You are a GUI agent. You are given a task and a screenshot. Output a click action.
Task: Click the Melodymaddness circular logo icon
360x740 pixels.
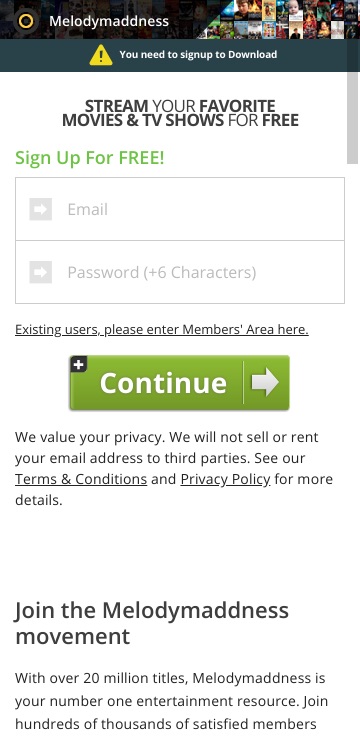pyautogui.click(x=26, y=21)
